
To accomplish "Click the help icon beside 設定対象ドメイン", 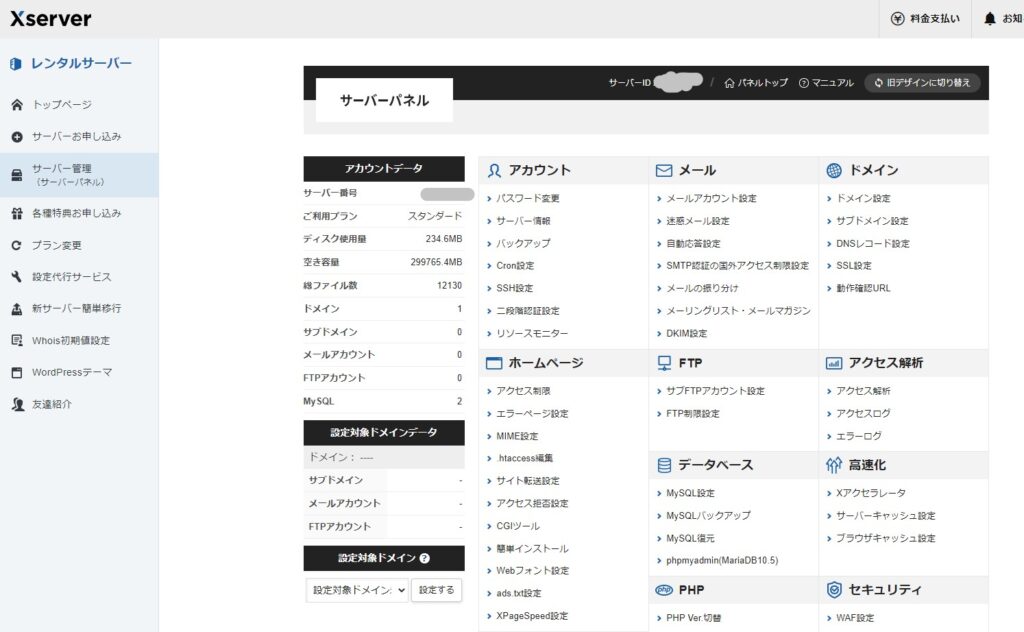I will [x=424, y=558].
